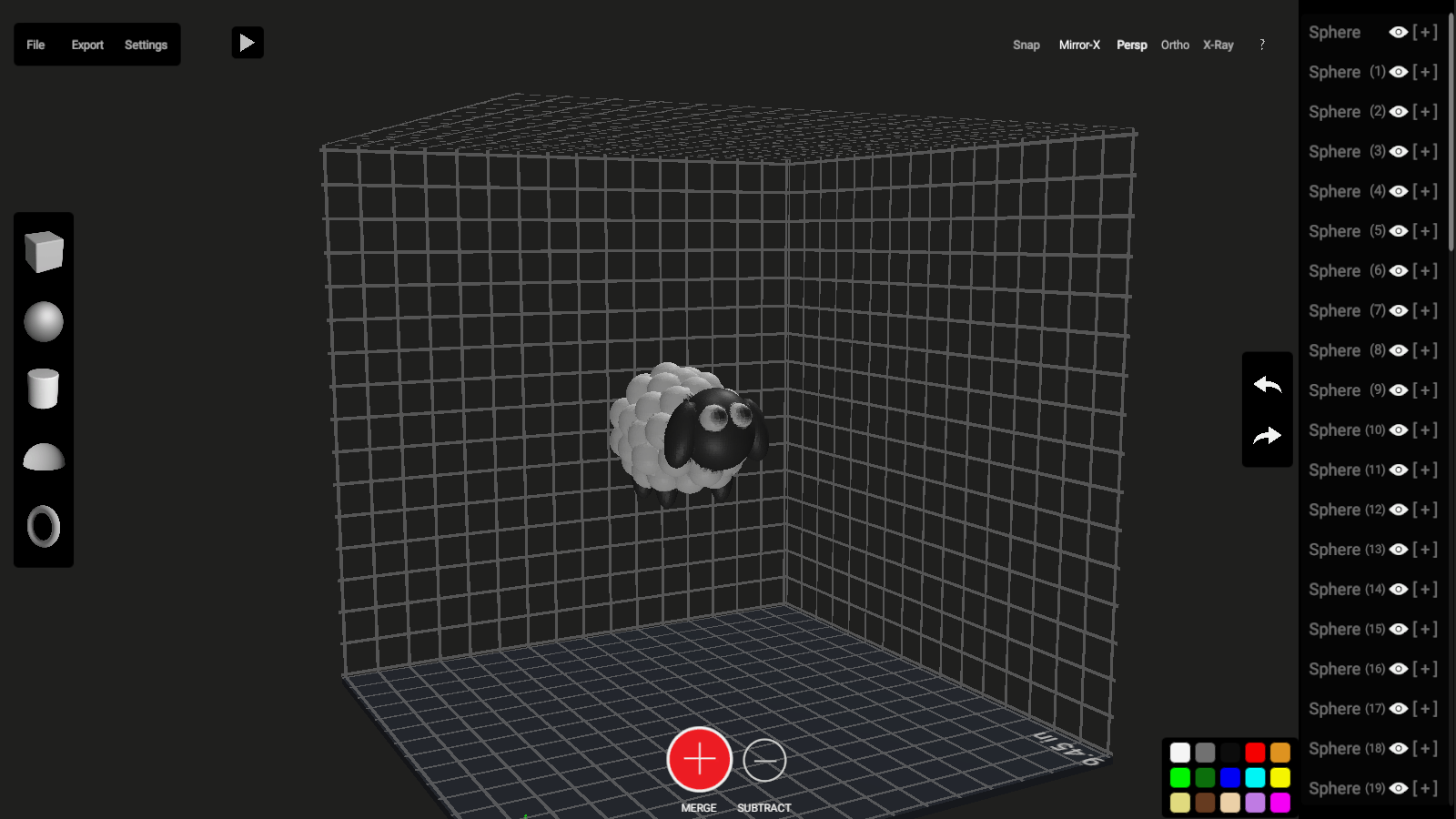Pick the bright yellow color swatch
The height and width of the screenshot is (819, 1456).
point(1280,777)
